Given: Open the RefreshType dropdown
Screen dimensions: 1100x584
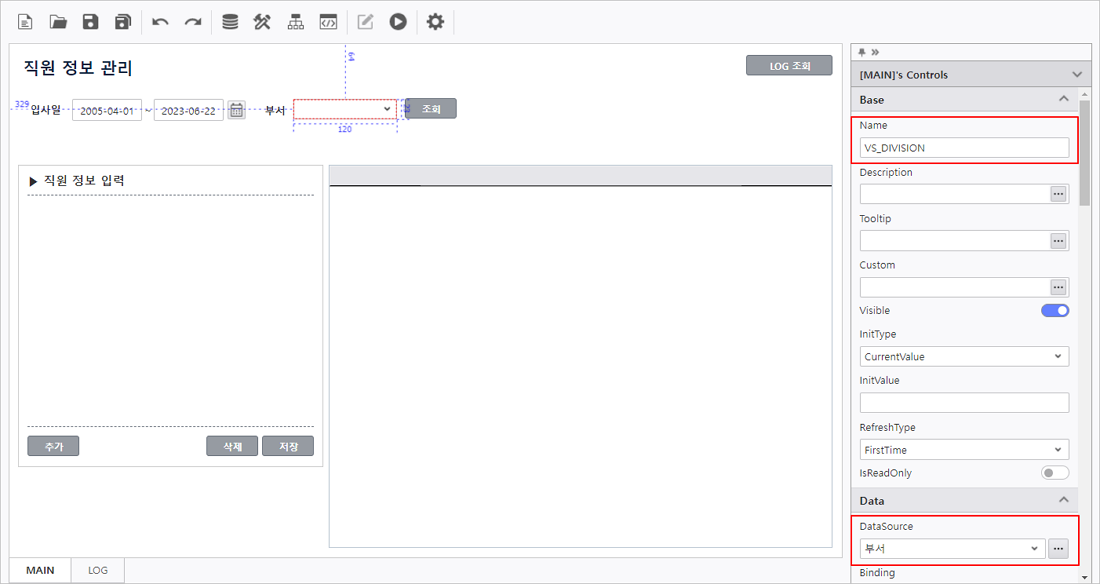Looking at the screenshot, I should click(x=964, y=450).
